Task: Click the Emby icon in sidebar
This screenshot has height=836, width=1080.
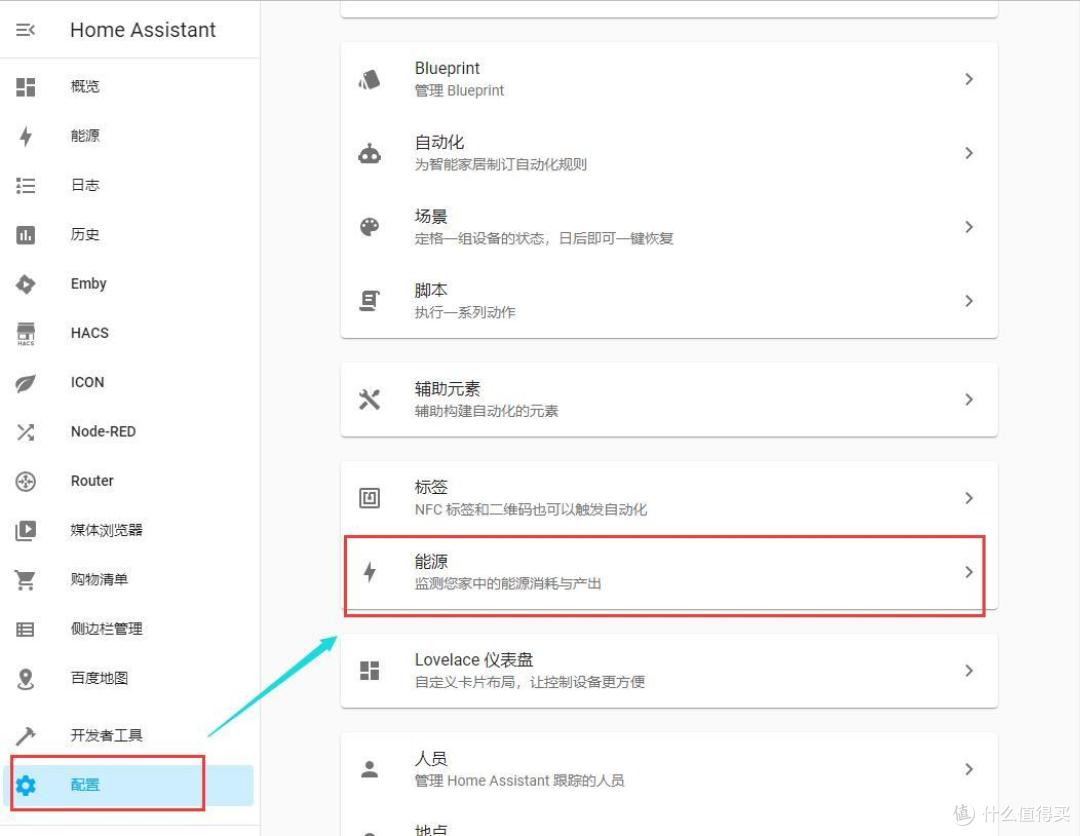Action: (25, 284)
